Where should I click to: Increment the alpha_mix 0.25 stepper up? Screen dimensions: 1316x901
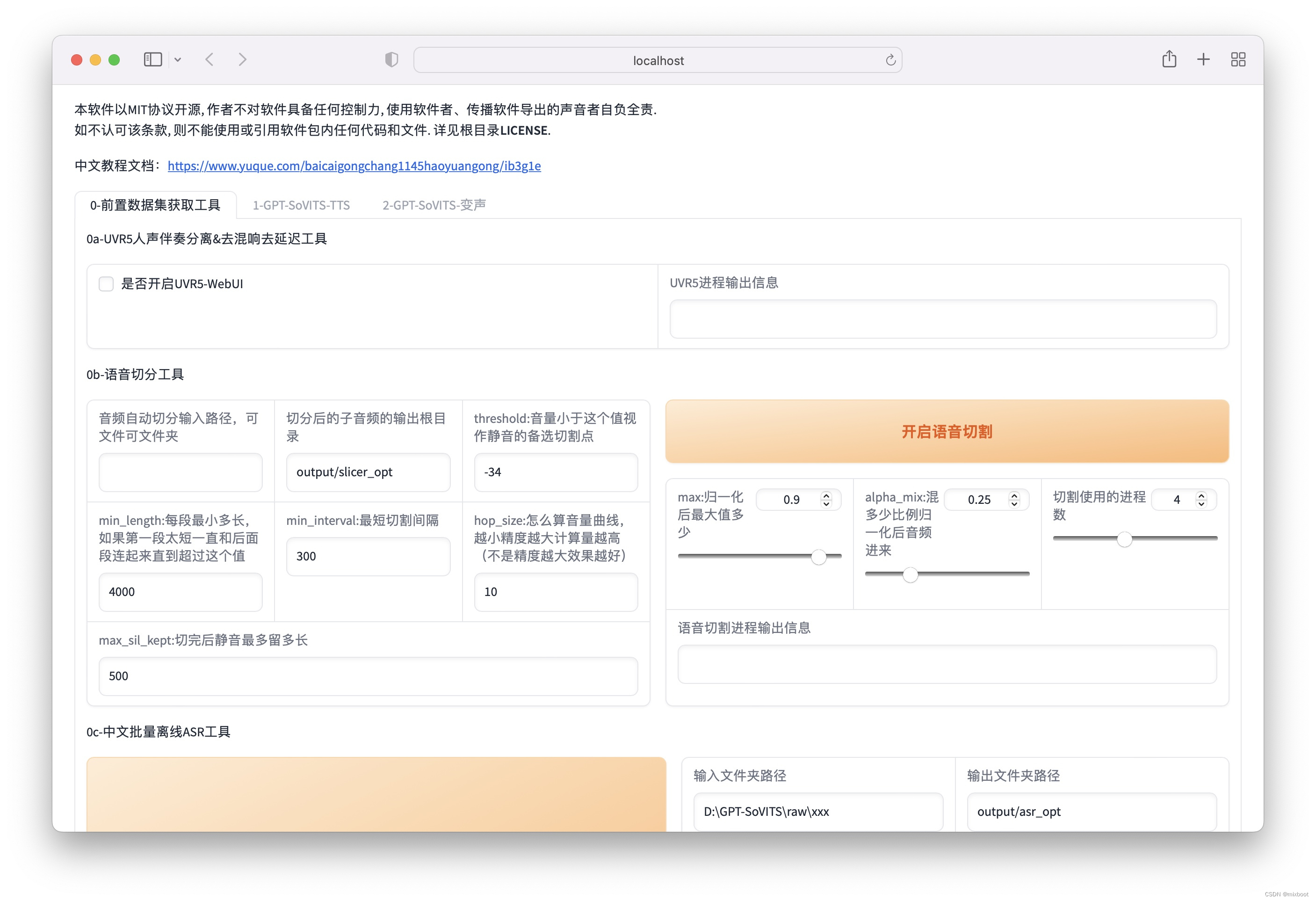click(1014, 495)
